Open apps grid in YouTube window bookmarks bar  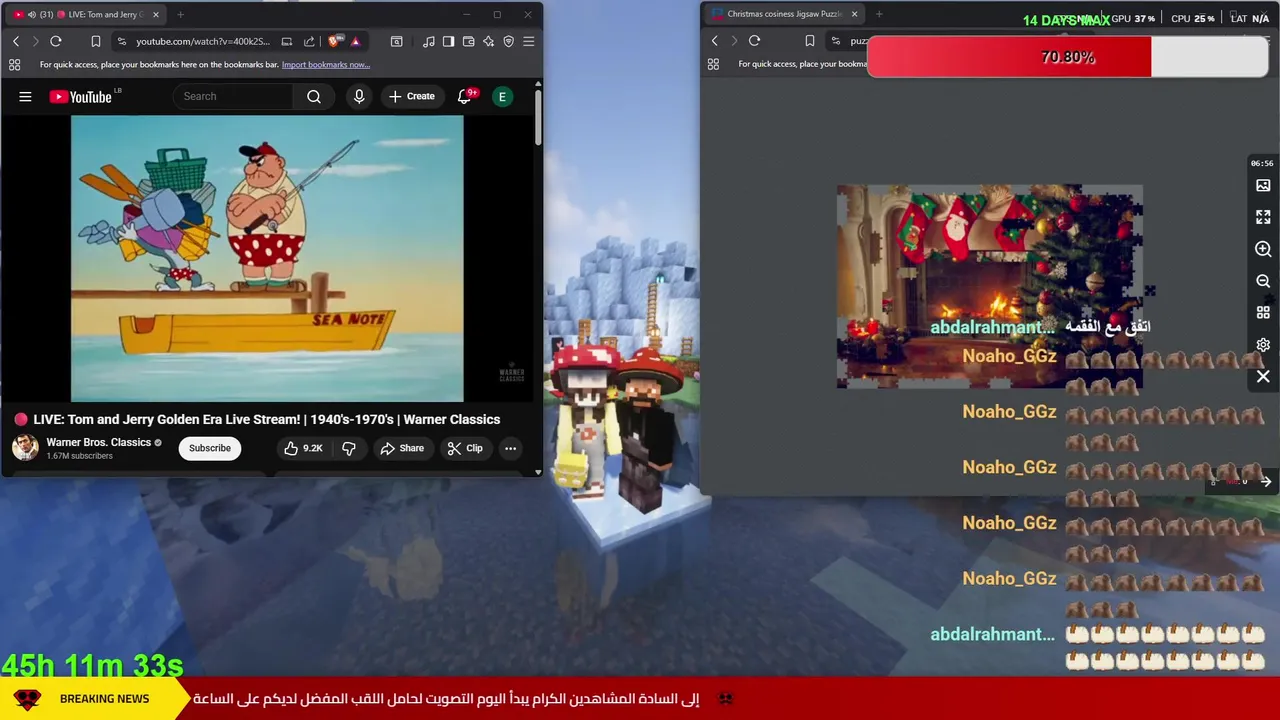(14, 65)
